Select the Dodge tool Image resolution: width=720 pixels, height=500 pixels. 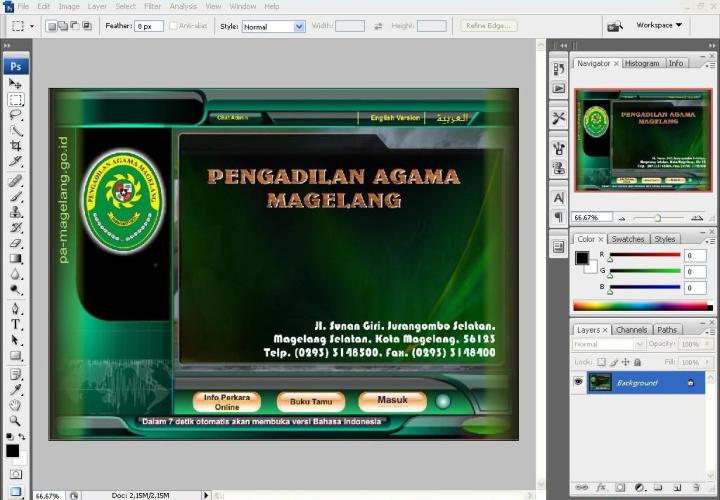[x=15, y=290]
